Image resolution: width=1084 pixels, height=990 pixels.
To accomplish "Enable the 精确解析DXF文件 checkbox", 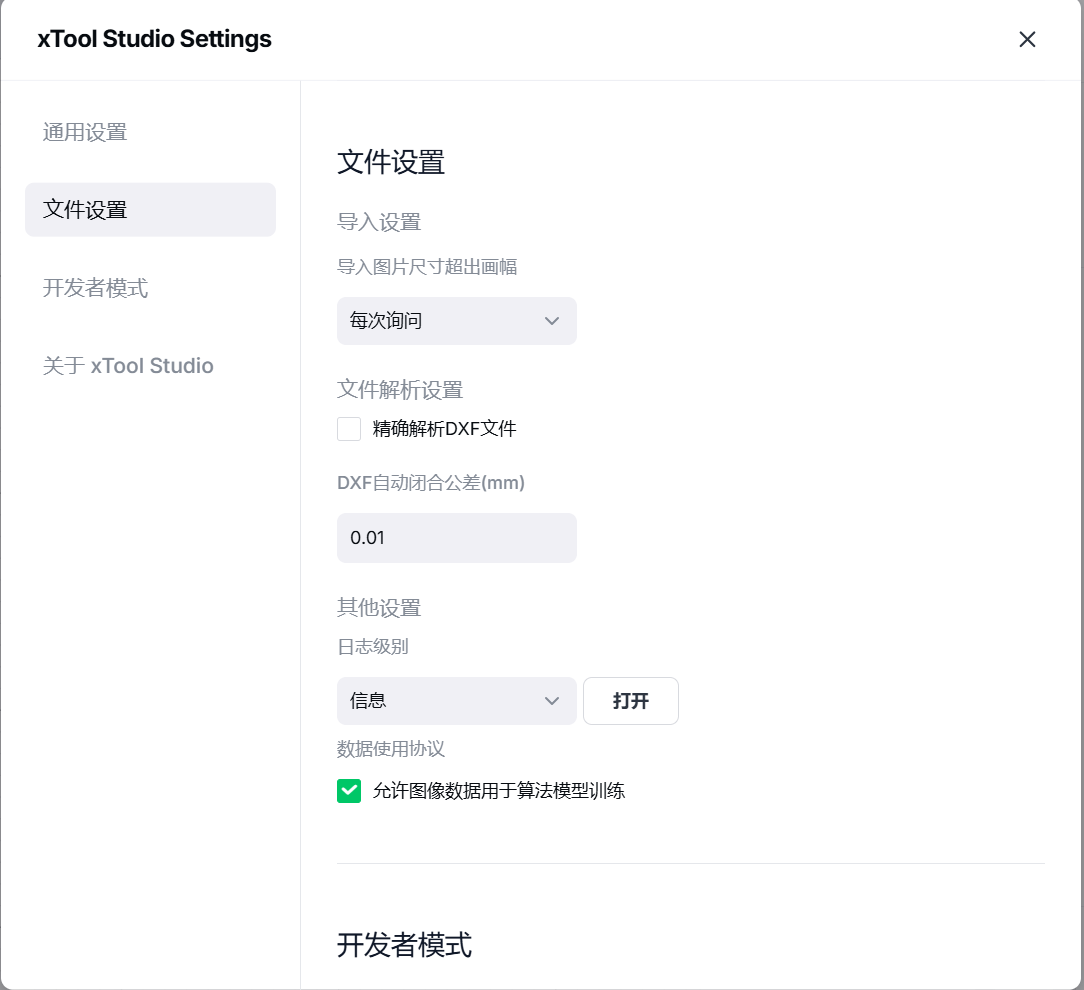I will click(x=349, y=429).
